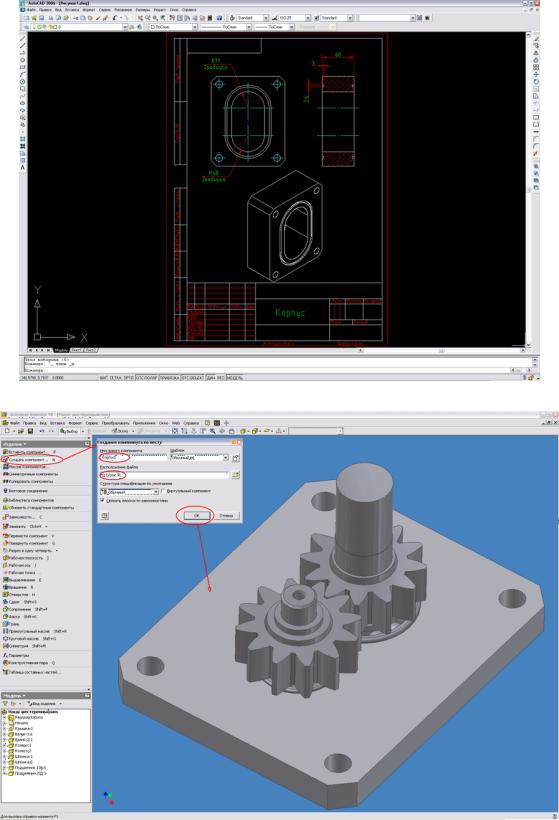559x820 pixels.
Task: Select Симметрия mirror tool
Action: click(x=24, y=645)
